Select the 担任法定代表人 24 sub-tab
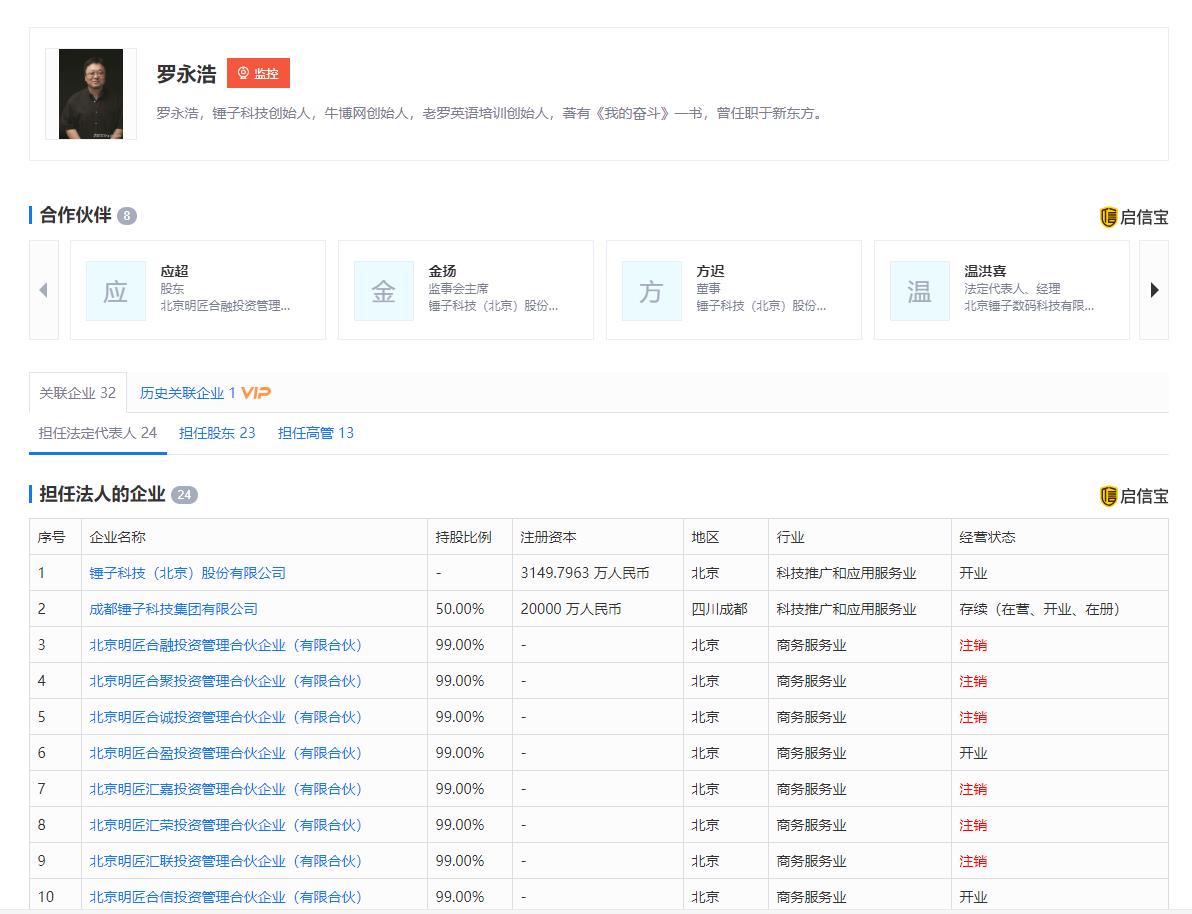The height and width of the screenshot is (914, 1192). tap(98, 433)
